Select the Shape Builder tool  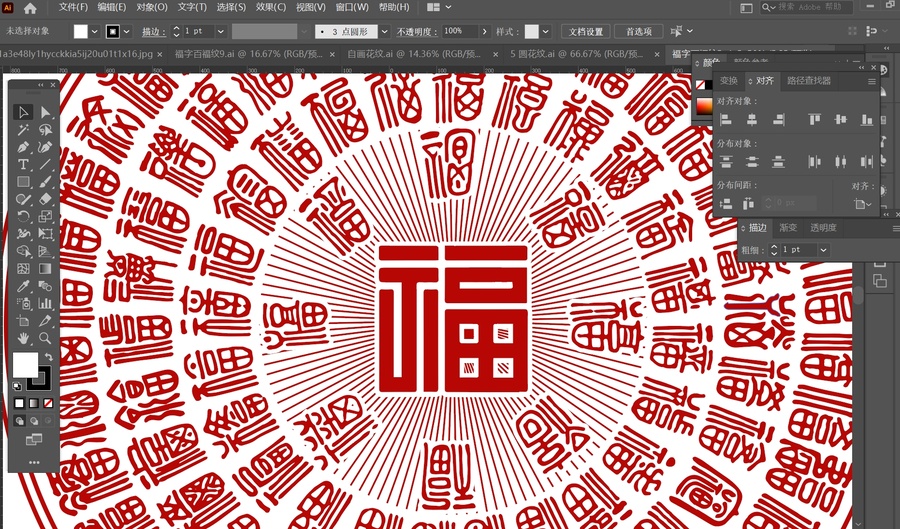click(23, 251)
